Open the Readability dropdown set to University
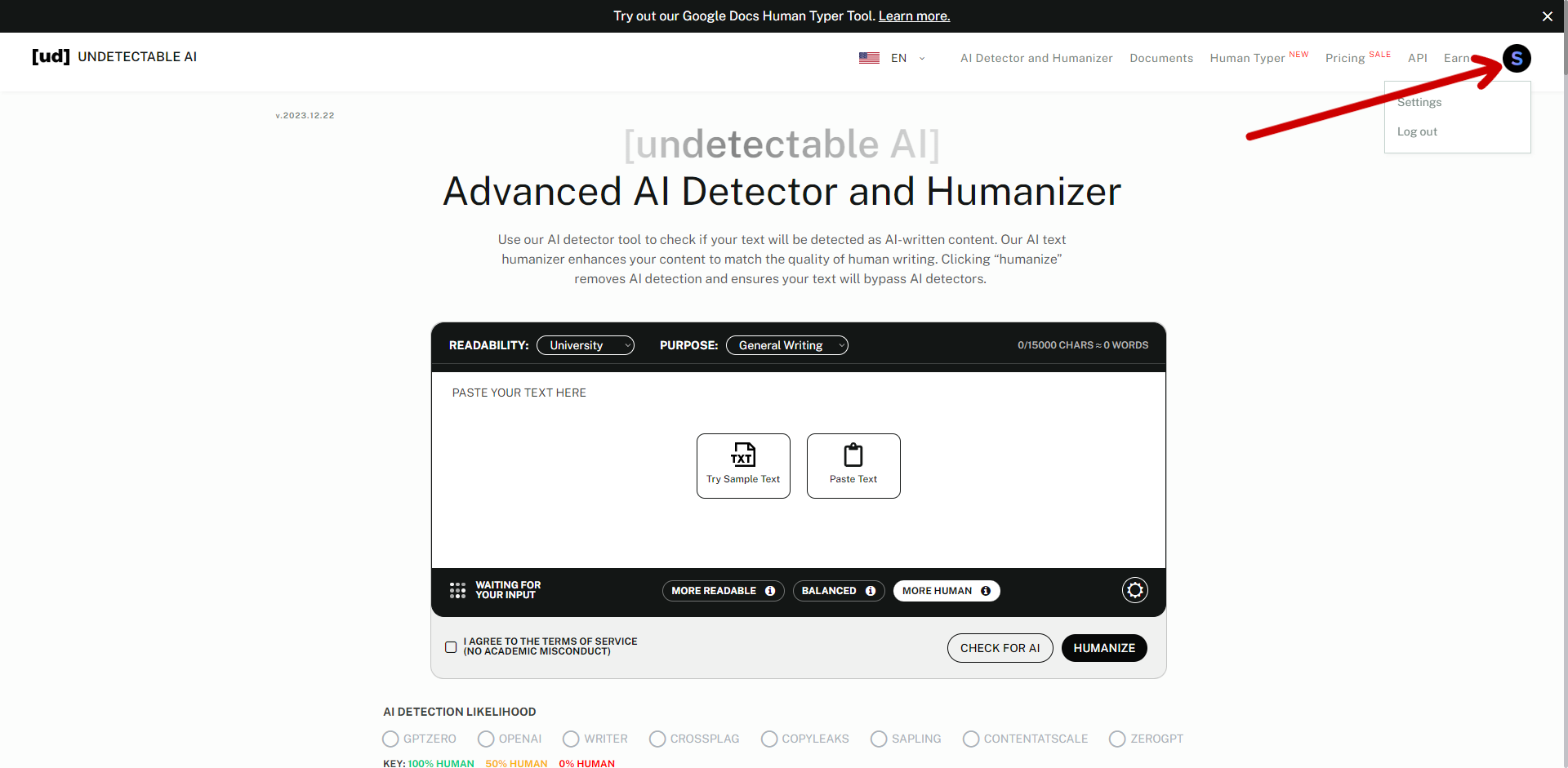This screenshot has height=768, width=1568. tap(586, 345)
